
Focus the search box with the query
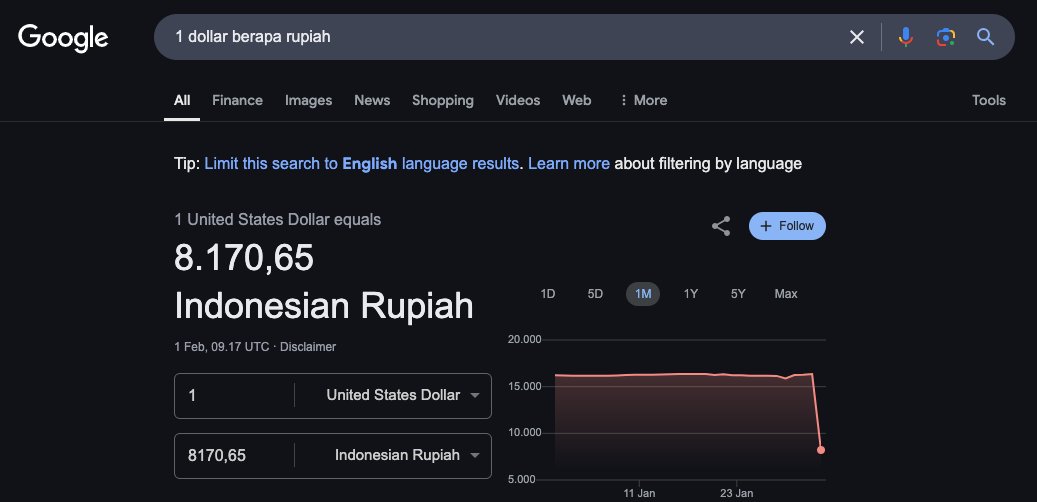[503, 37]
